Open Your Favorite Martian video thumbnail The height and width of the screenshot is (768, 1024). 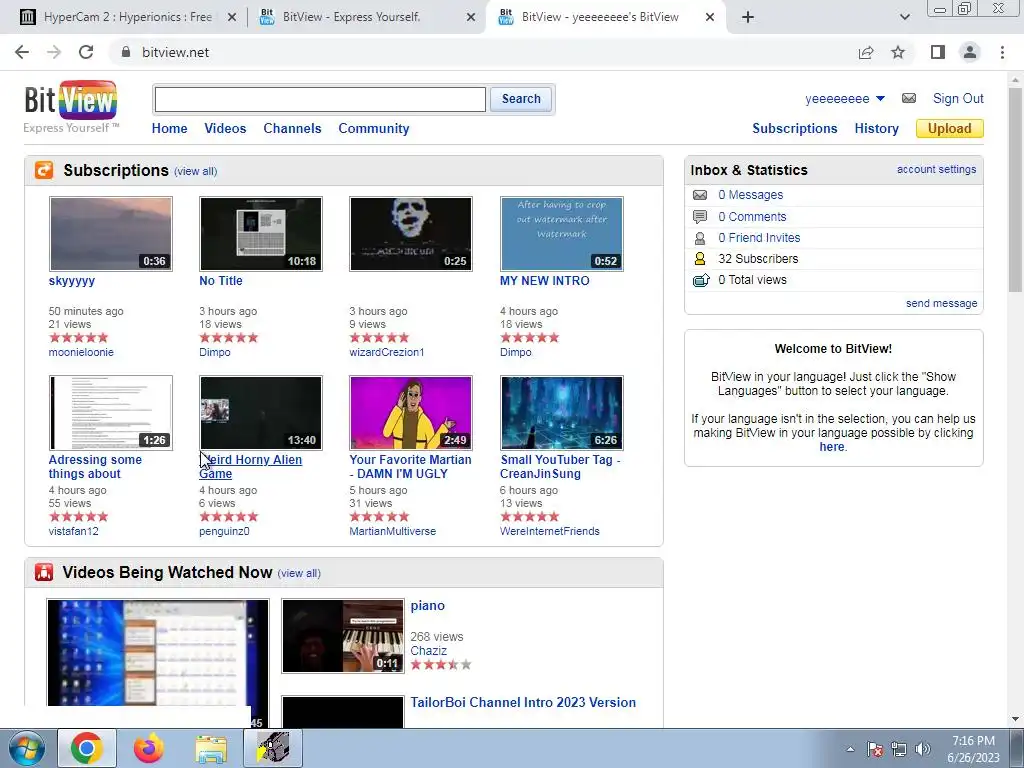click(x=411, y=413)
